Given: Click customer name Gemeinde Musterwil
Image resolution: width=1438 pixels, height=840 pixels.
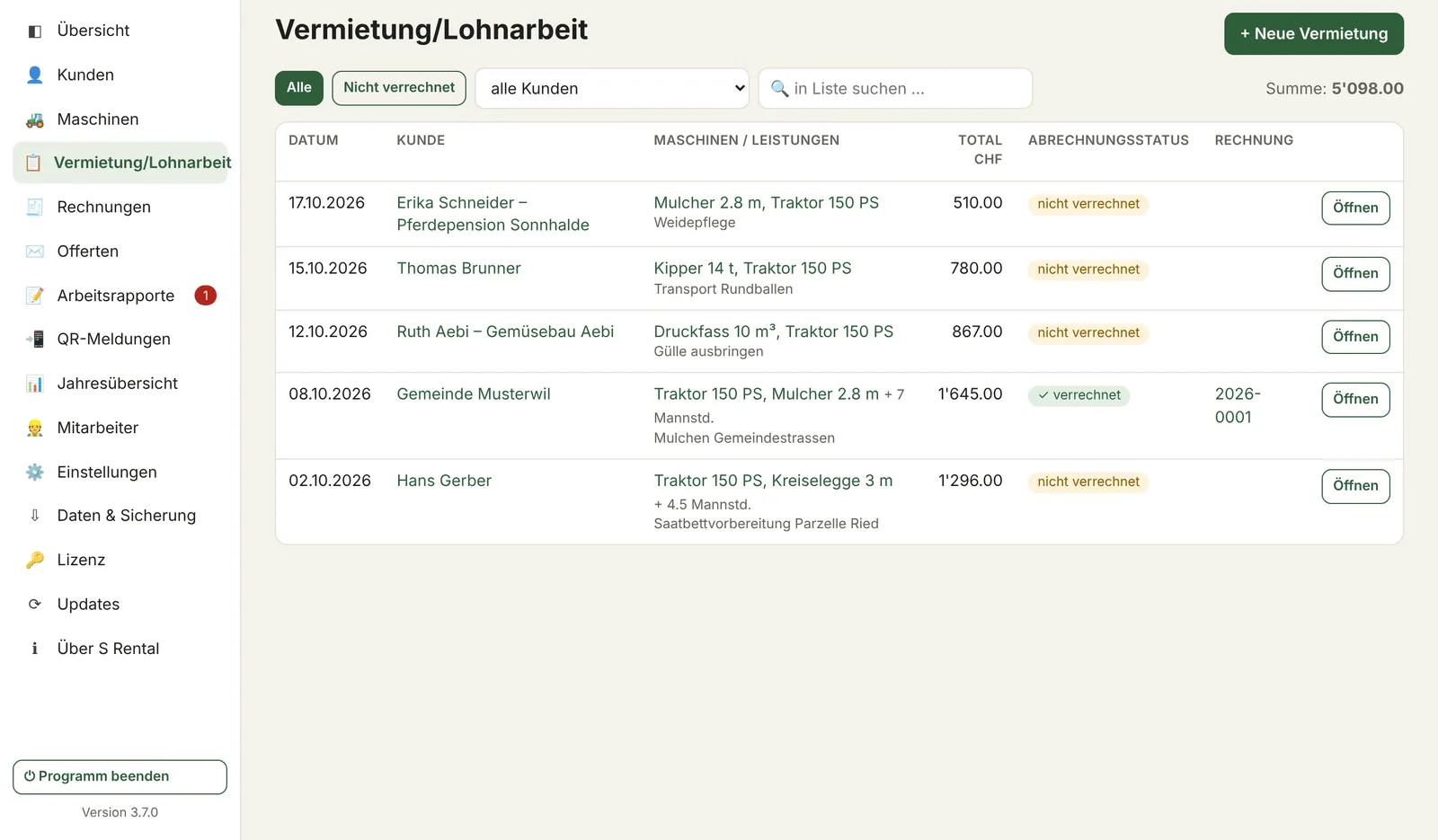Looking at the screenshot, I should [474, 394].
